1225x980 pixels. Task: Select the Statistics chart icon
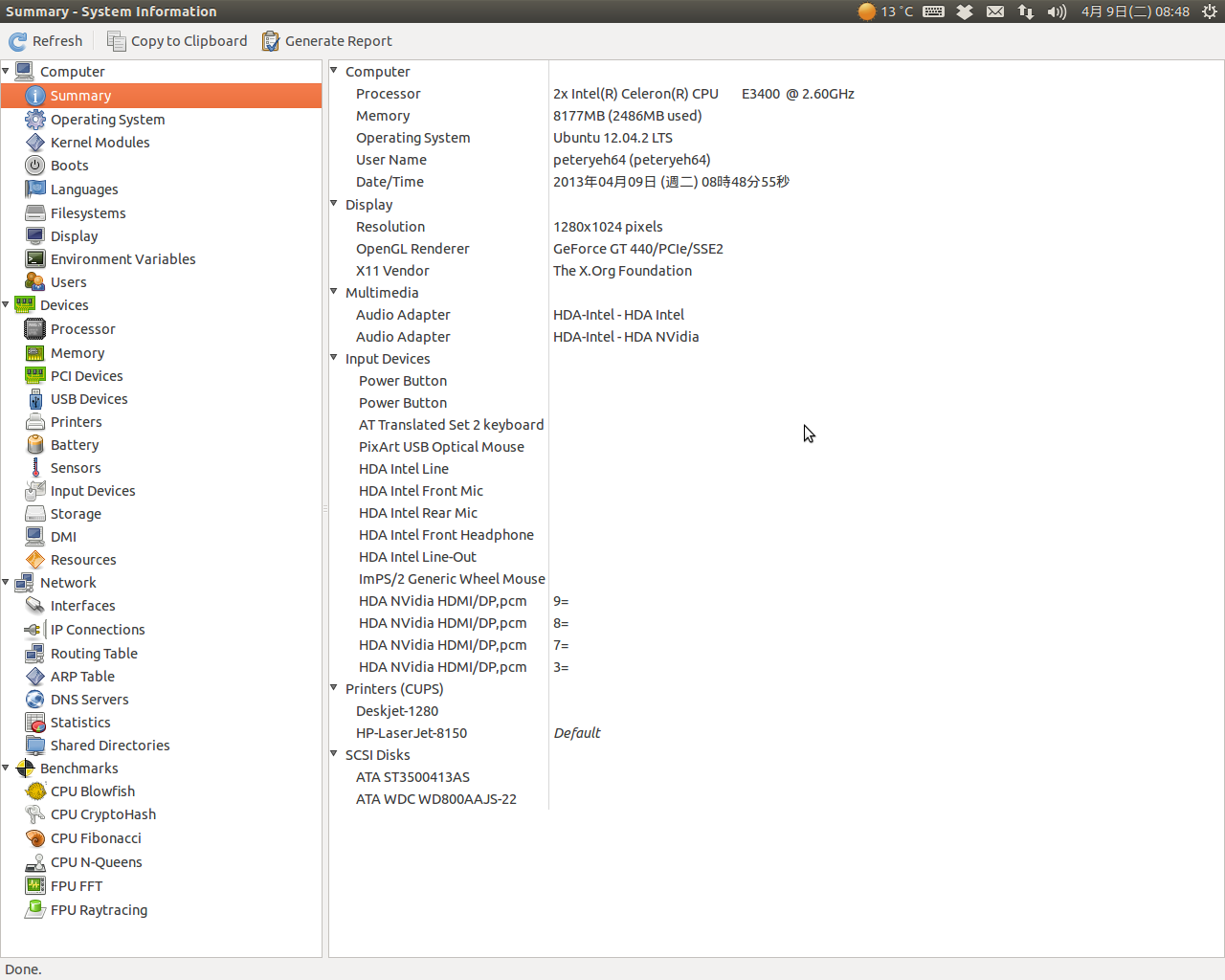[x=35, y=723]
